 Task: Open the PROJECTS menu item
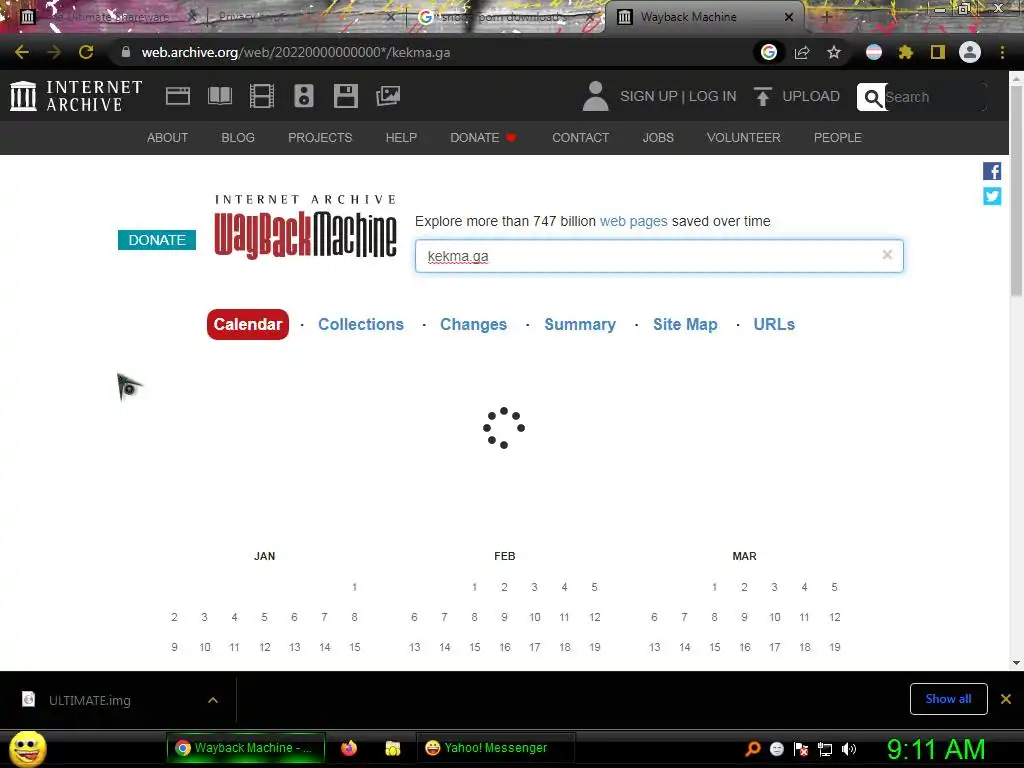(320, 138)
